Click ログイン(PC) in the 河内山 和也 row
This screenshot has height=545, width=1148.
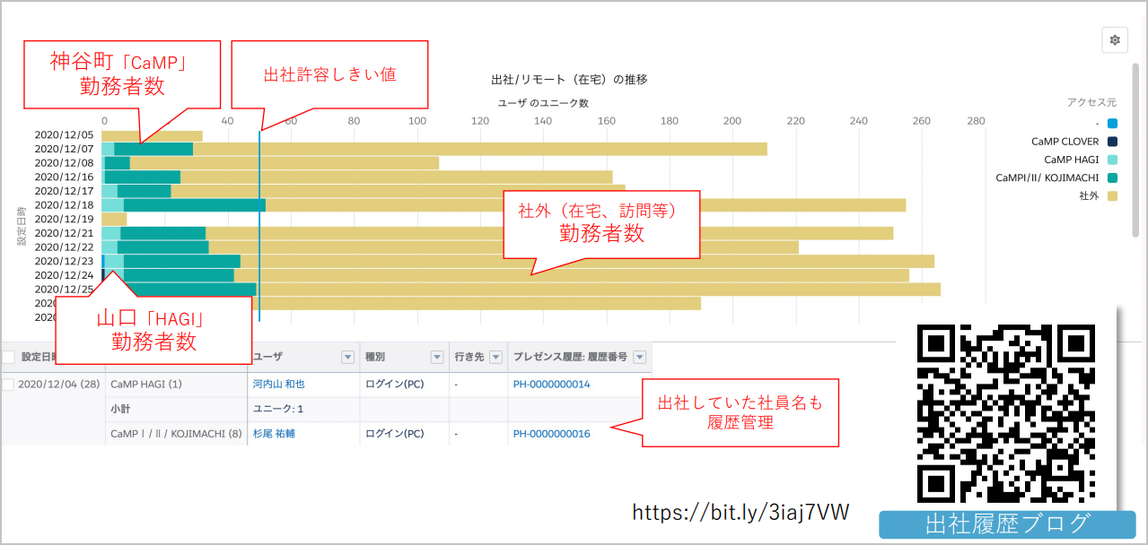click(395, 384)
